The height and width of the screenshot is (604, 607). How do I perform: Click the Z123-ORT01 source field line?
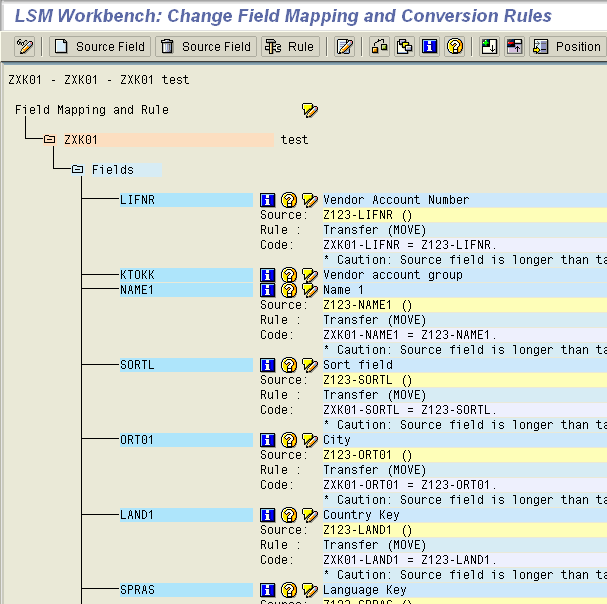(x=367, y=455)
